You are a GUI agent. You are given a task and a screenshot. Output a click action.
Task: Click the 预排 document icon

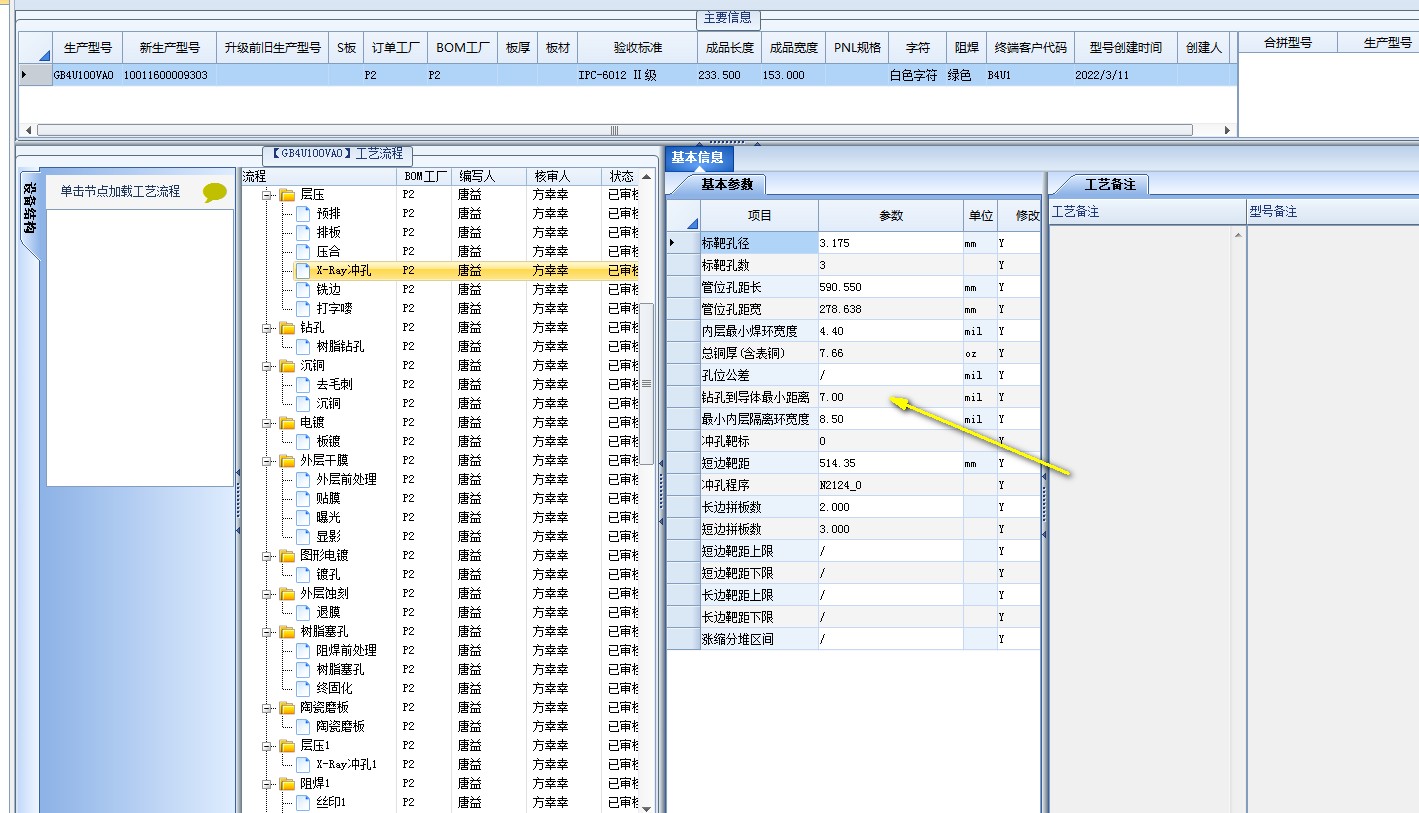pyautogui.click(x=303, y=214)
